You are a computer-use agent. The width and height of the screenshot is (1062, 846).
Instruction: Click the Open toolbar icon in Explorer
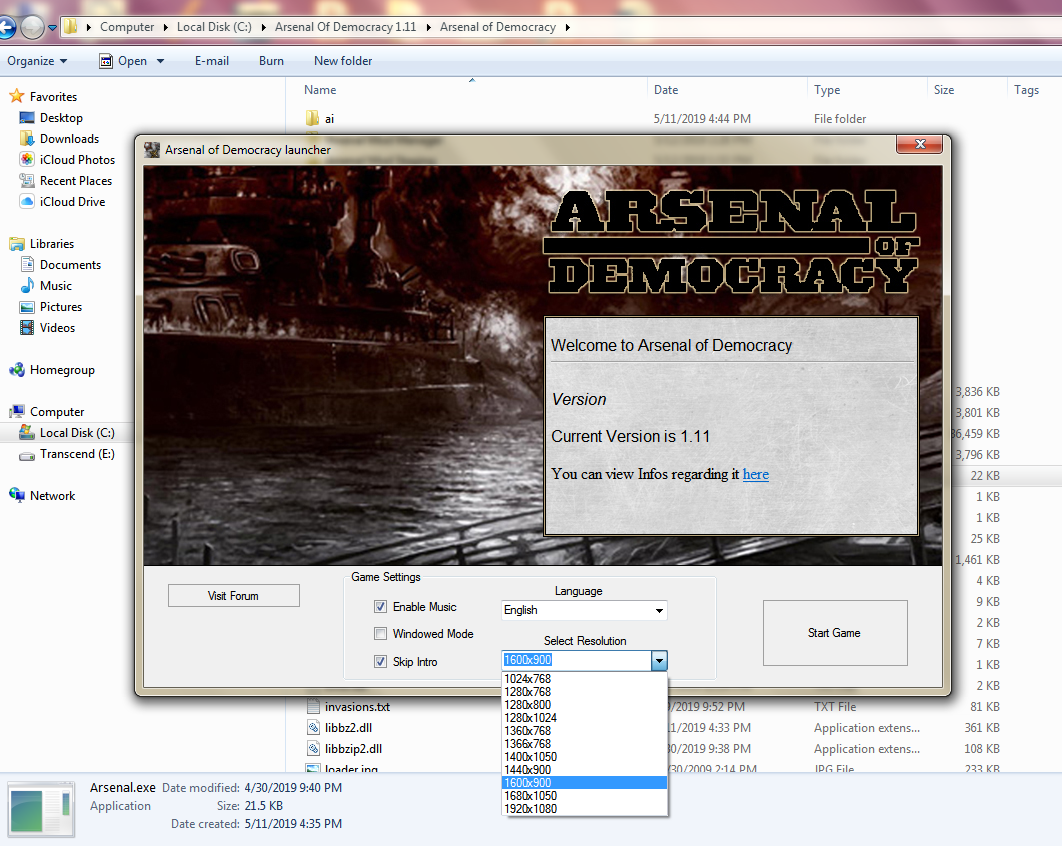coord(106,61)
